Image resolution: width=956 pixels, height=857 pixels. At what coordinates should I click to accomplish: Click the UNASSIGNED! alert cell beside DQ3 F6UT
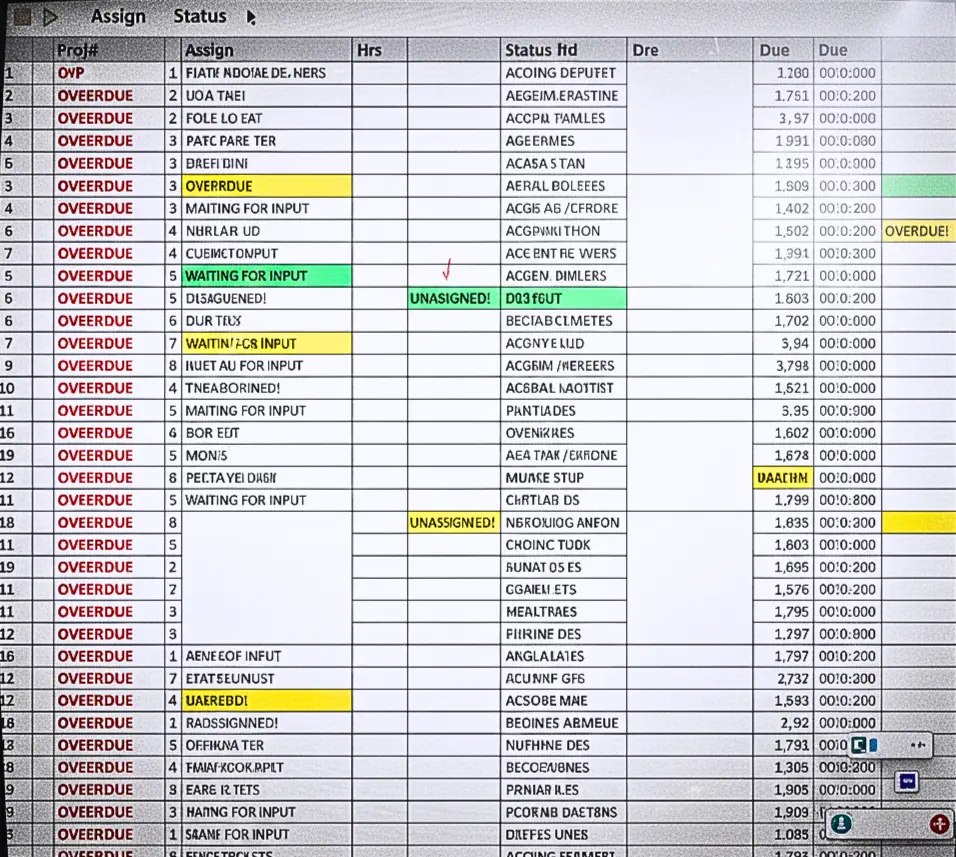coord(451,298)
